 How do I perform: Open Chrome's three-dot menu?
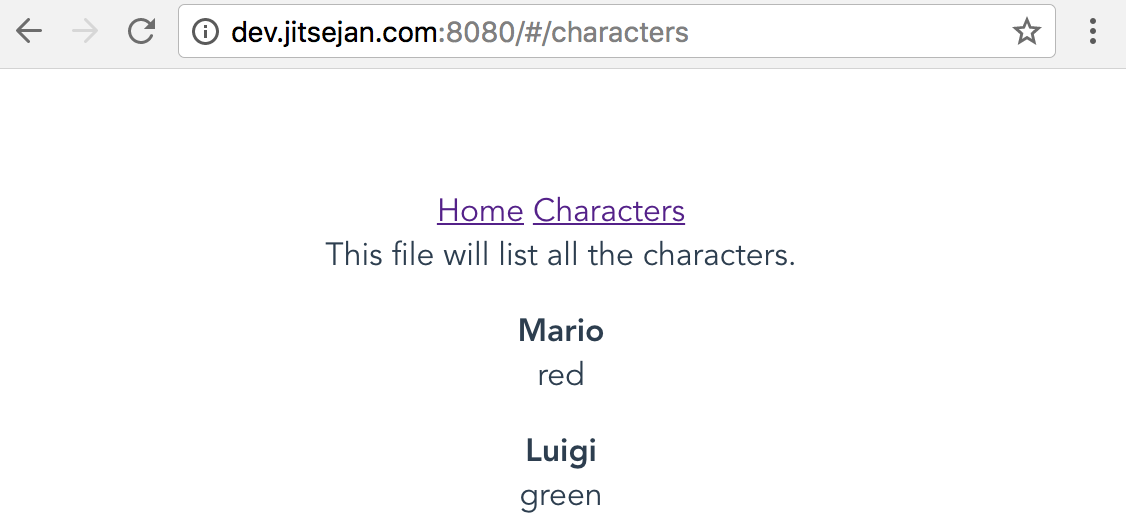(x=1092, y=32)
